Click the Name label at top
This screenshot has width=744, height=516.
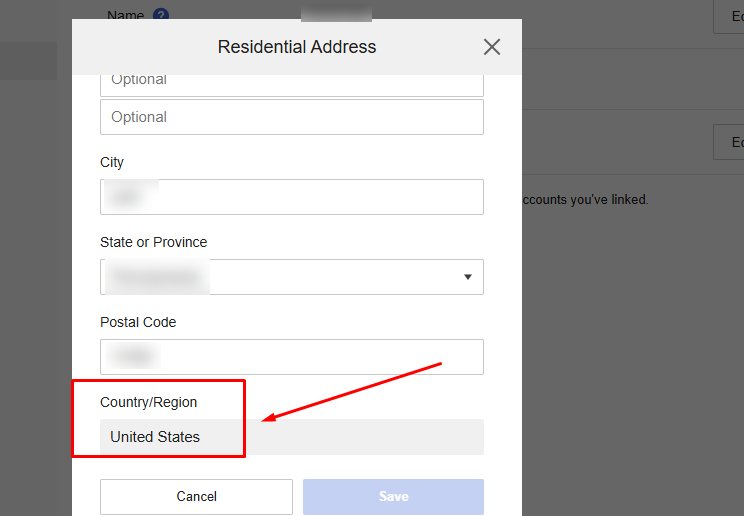(x=125, y=16)
